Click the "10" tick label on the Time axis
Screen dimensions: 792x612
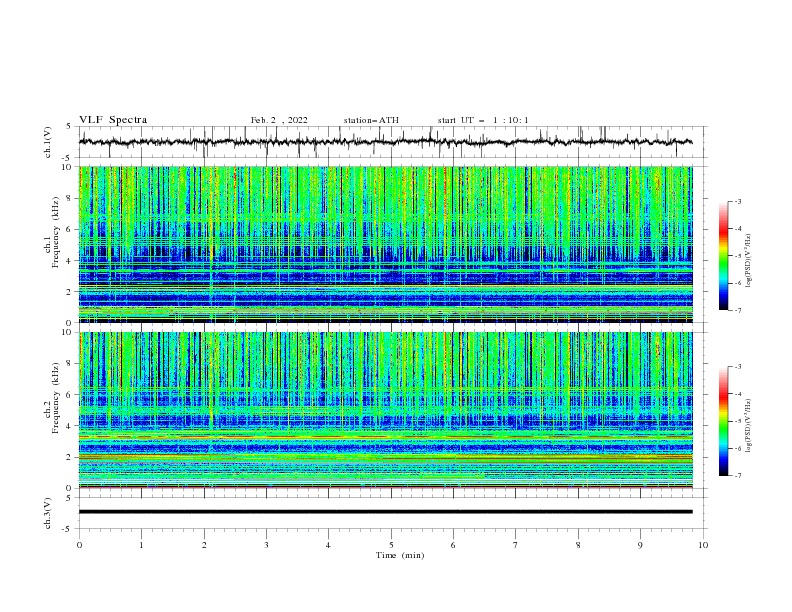tap(703, 545)
